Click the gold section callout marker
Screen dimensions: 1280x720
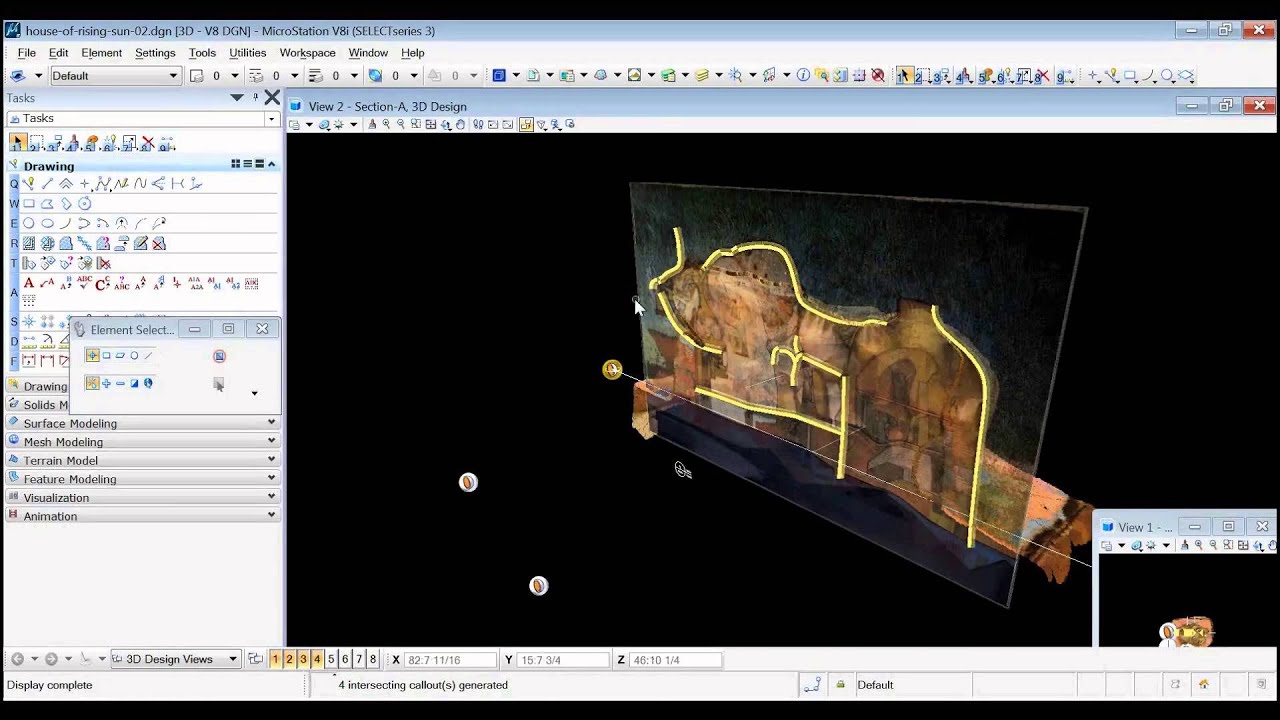pos(612,370)
